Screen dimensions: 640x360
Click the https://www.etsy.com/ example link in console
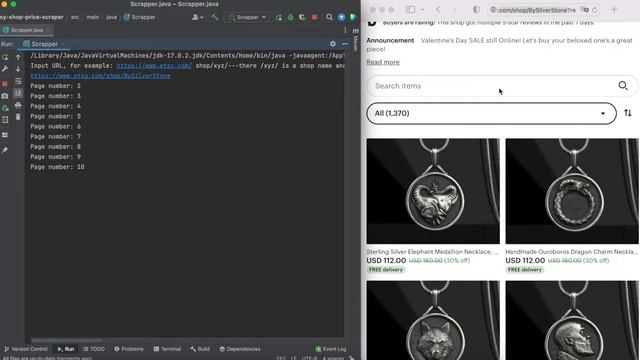tap(154, 66)
